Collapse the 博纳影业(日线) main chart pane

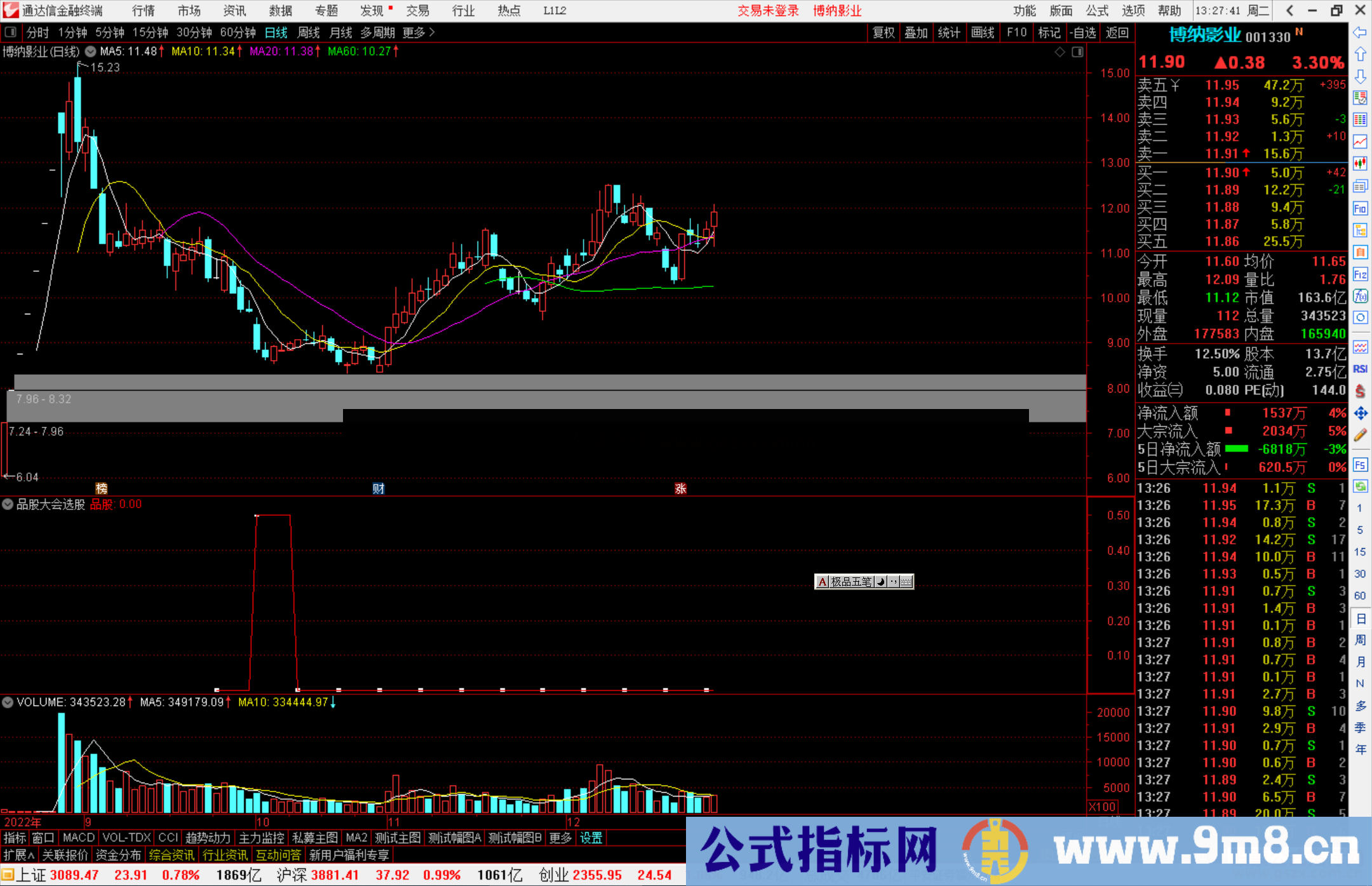pos(90,51)
